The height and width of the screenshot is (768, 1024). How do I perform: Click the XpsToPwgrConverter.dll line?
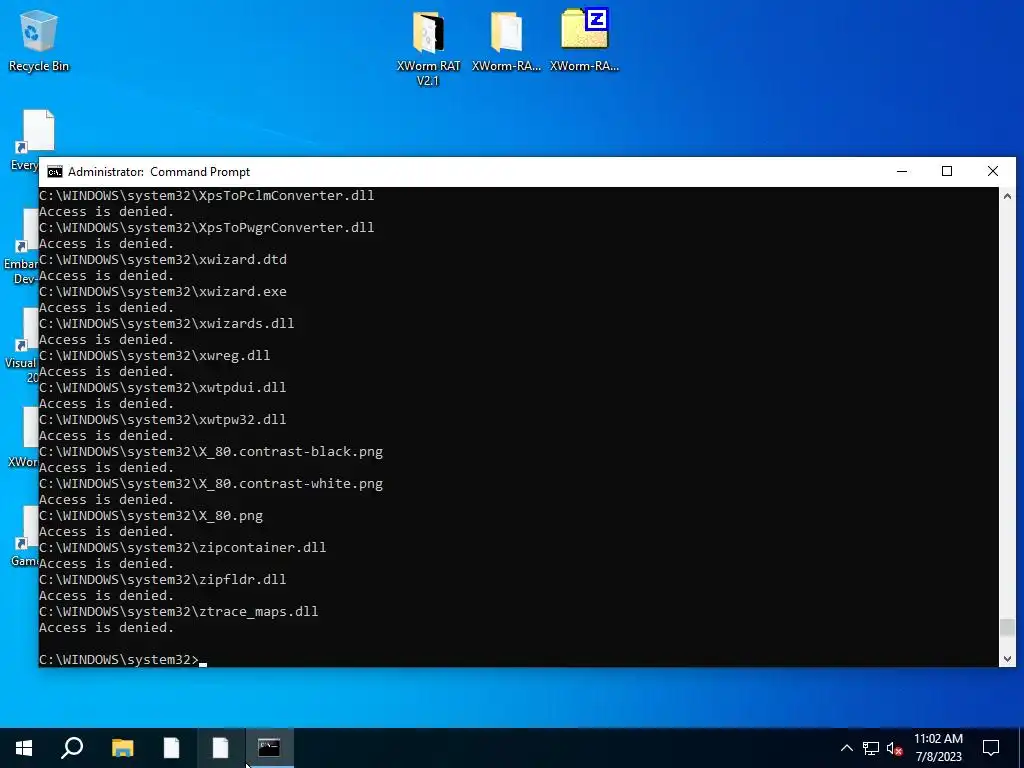click(x=206, y=227)
